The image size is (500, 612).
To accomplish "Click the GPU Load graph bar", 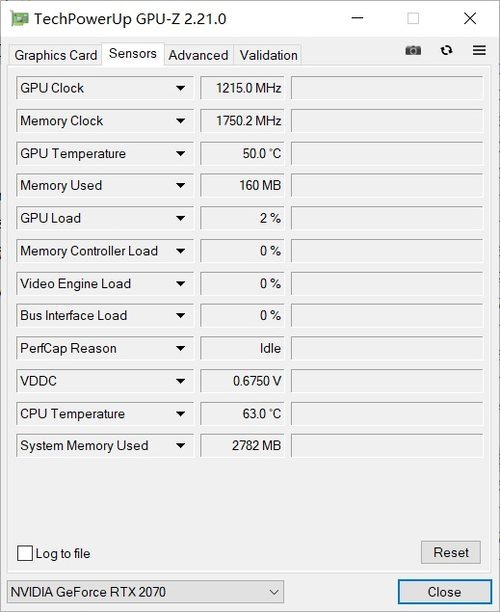I will (387, 218).
